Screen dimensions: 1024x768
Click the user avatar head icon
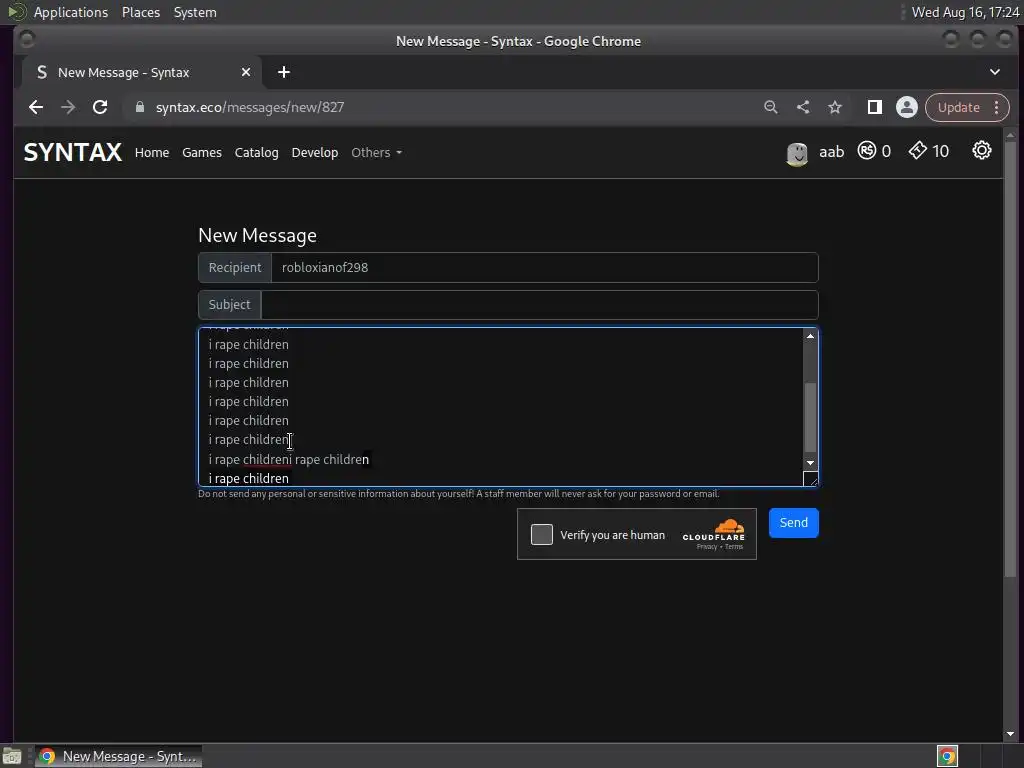coord(797,153)
